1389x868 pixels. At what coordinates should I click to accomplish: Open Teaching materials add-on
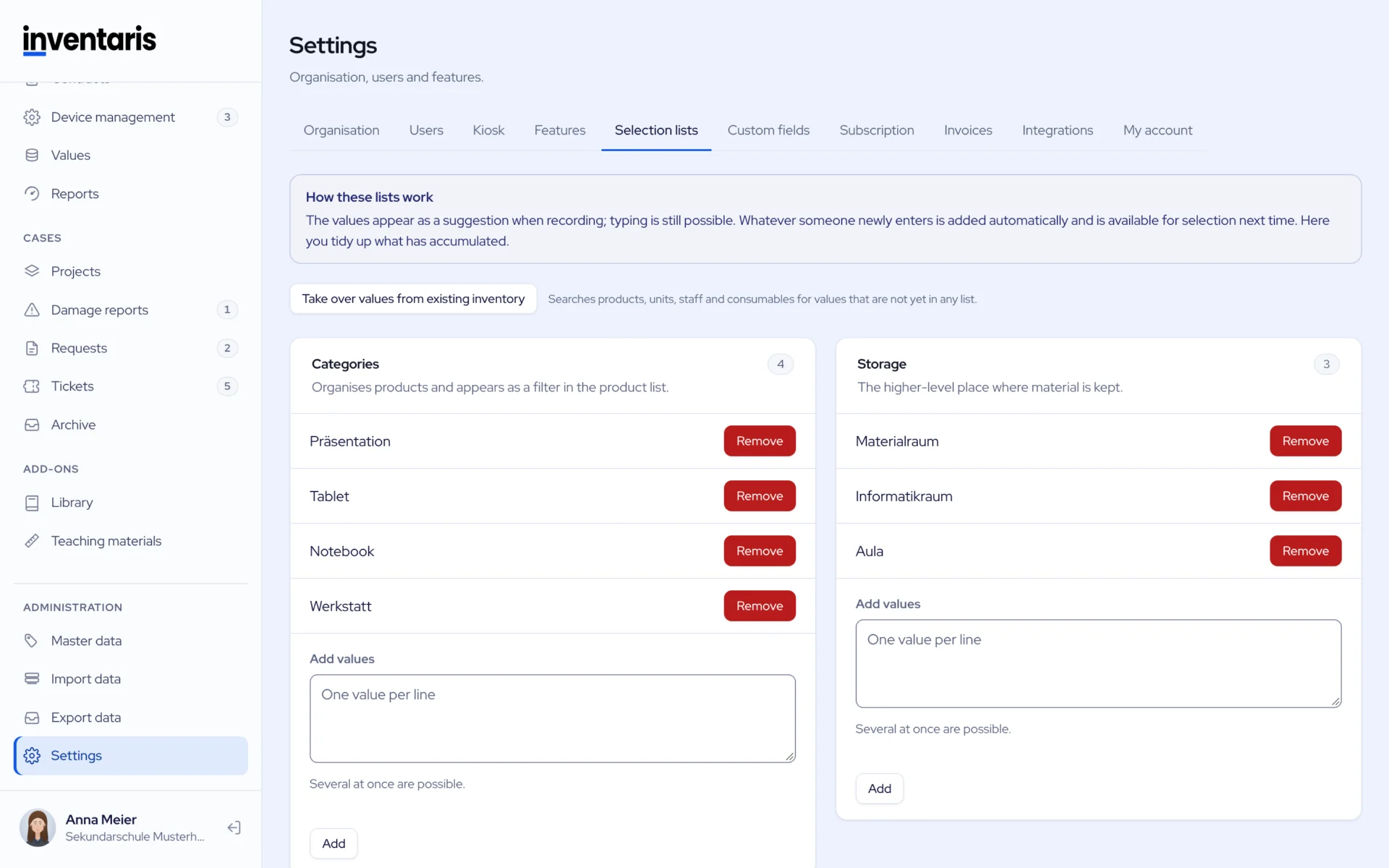coord(131,541)
